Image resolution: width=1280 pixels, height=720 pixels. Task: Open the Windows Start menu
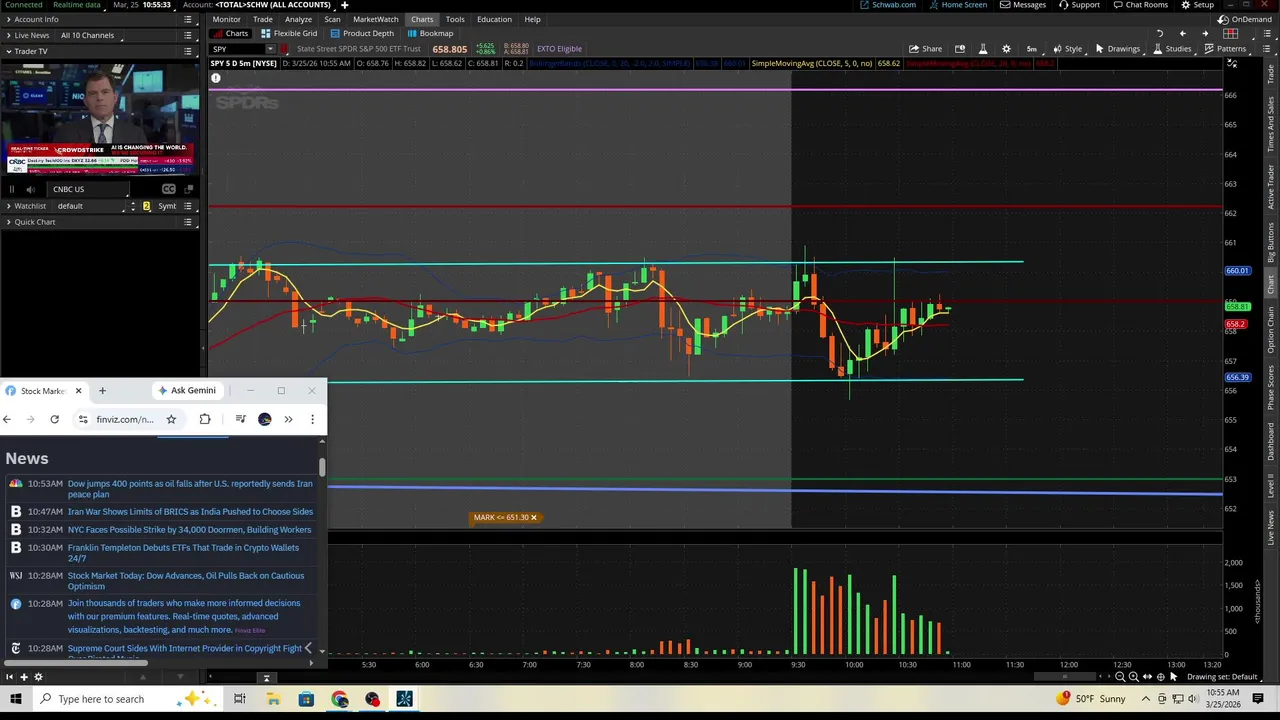point(16,699)
